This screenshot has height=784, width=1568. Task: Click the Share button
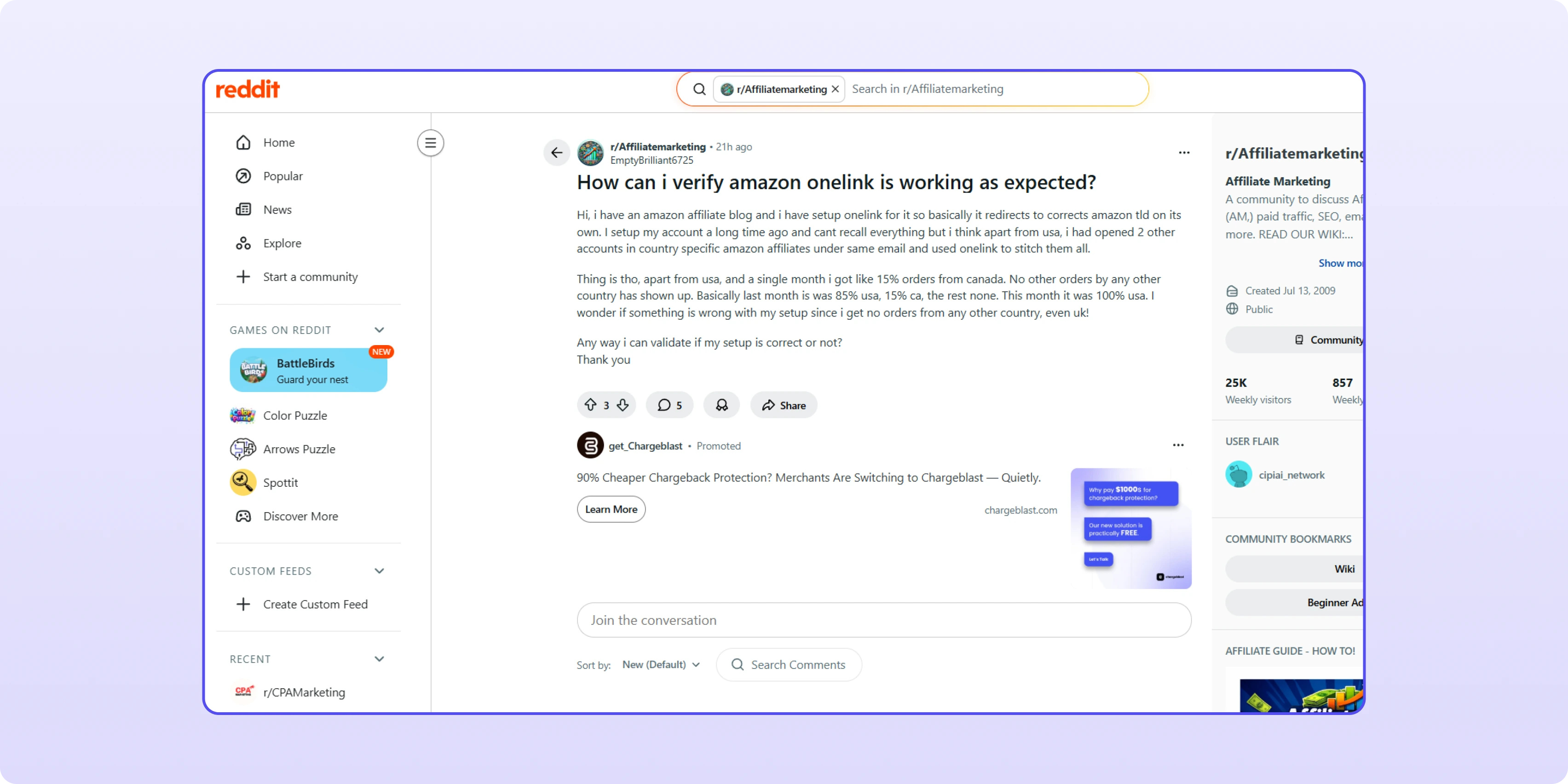coord(784,405)
